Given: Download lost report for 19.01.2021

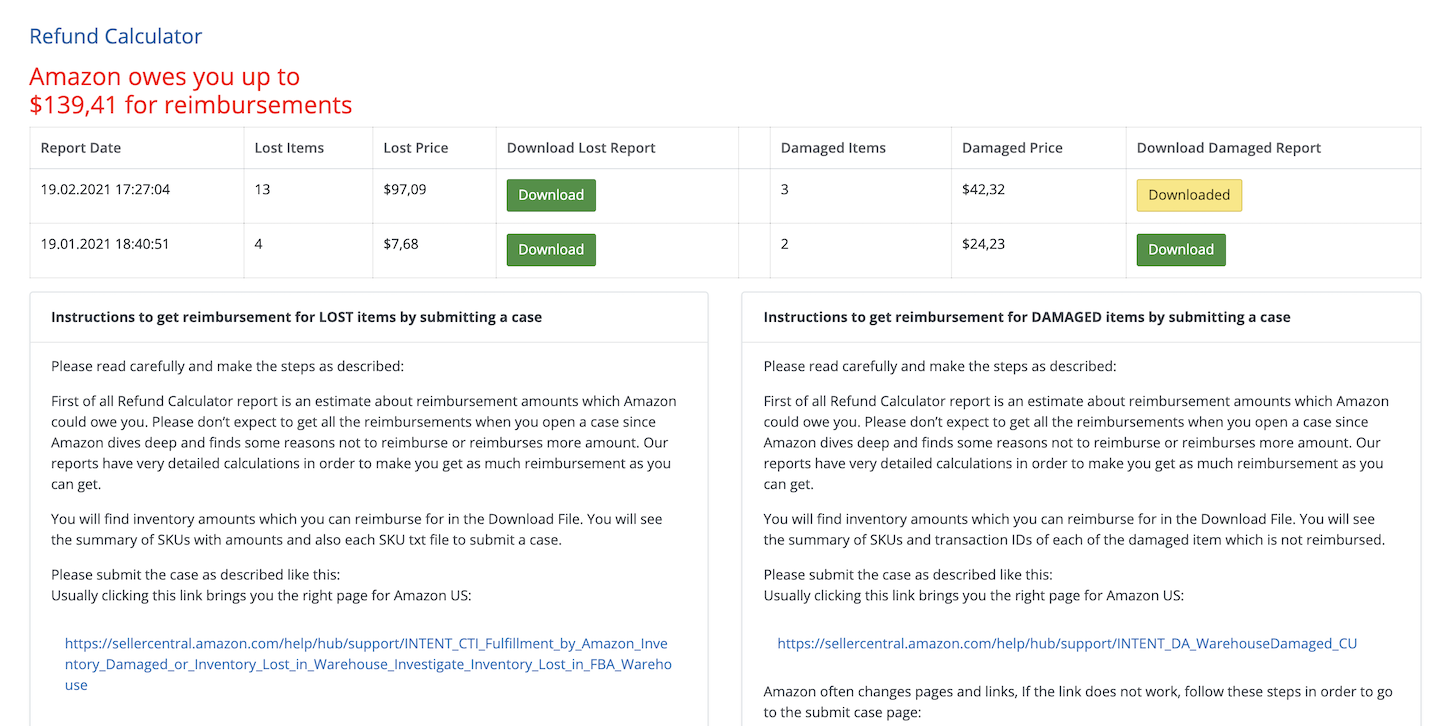Looking at the screenshot, I should [551, 250].
